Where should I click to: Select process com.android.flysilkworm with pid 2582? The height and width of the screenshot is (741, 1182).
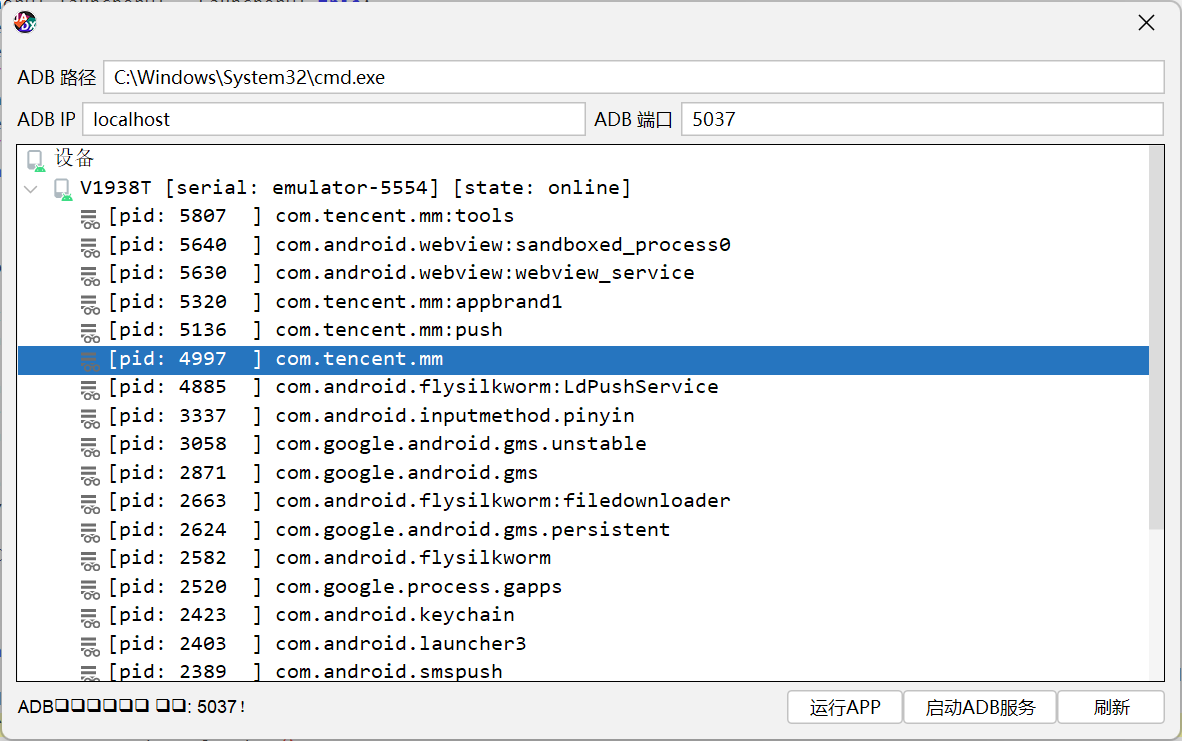coord(330,558)
